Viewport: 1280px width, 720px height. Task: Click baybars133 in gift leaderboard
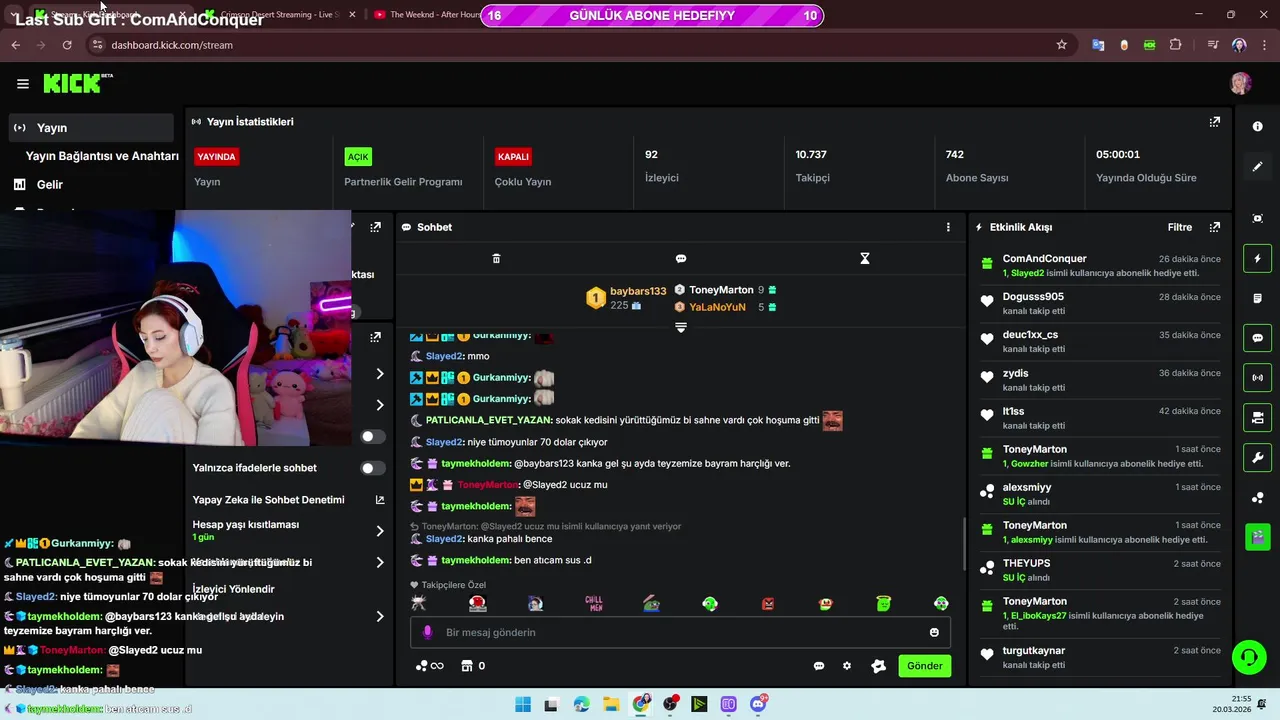(638, 291)
